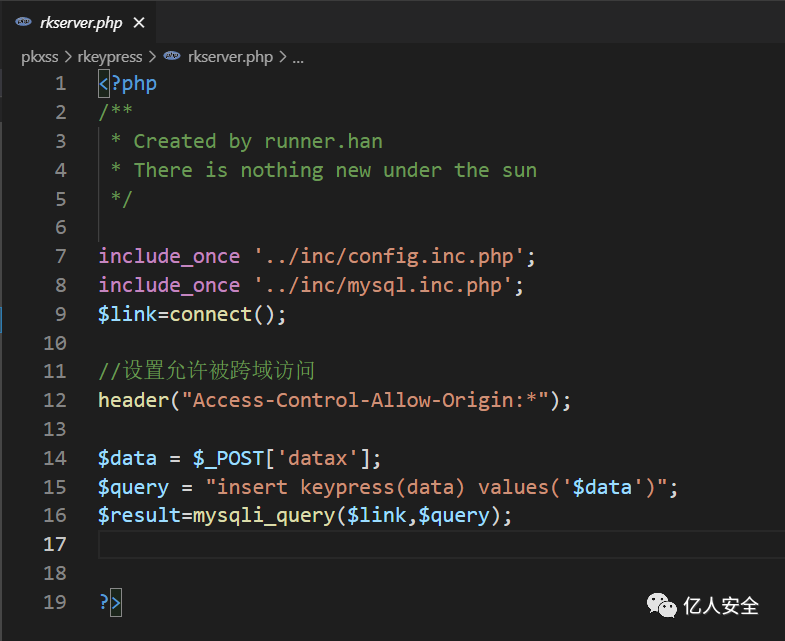Click rkserver.php in breadcrumb path
The width and height of the screenshot is (785, 641).
click(230, 57)
